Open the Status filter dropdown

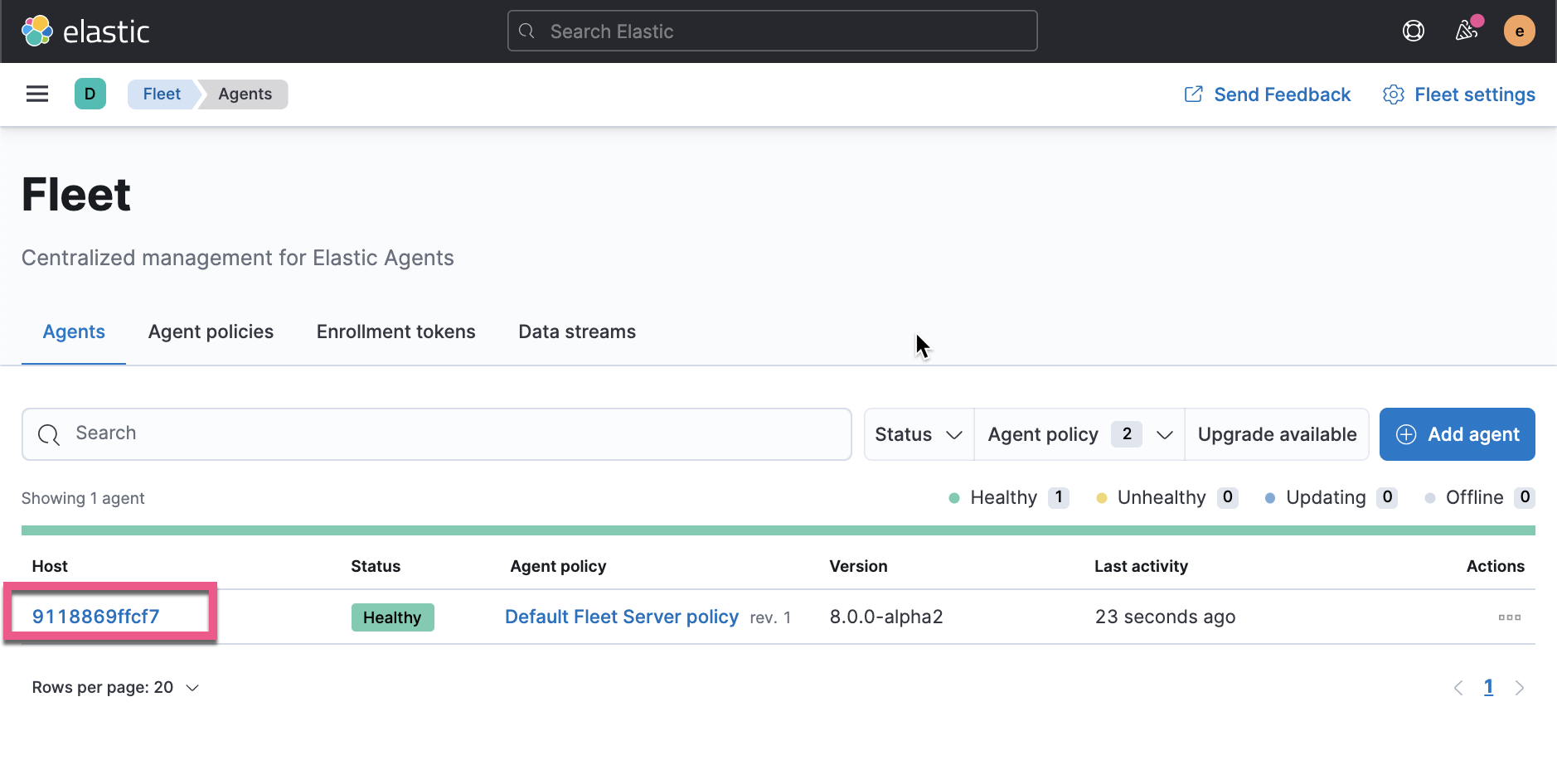918,433
